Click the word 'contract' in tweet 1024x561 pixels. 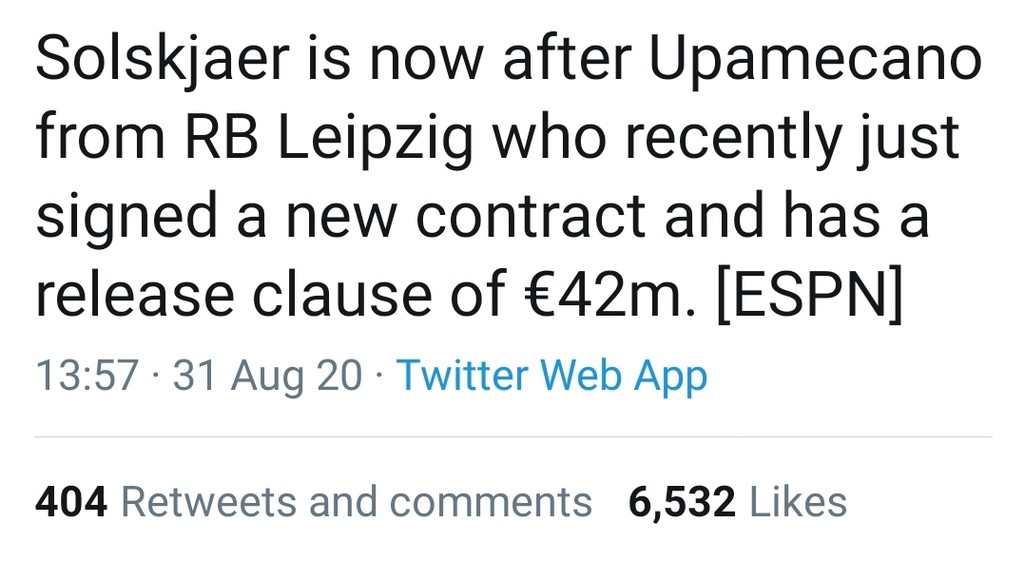click(x=527, y=218)
